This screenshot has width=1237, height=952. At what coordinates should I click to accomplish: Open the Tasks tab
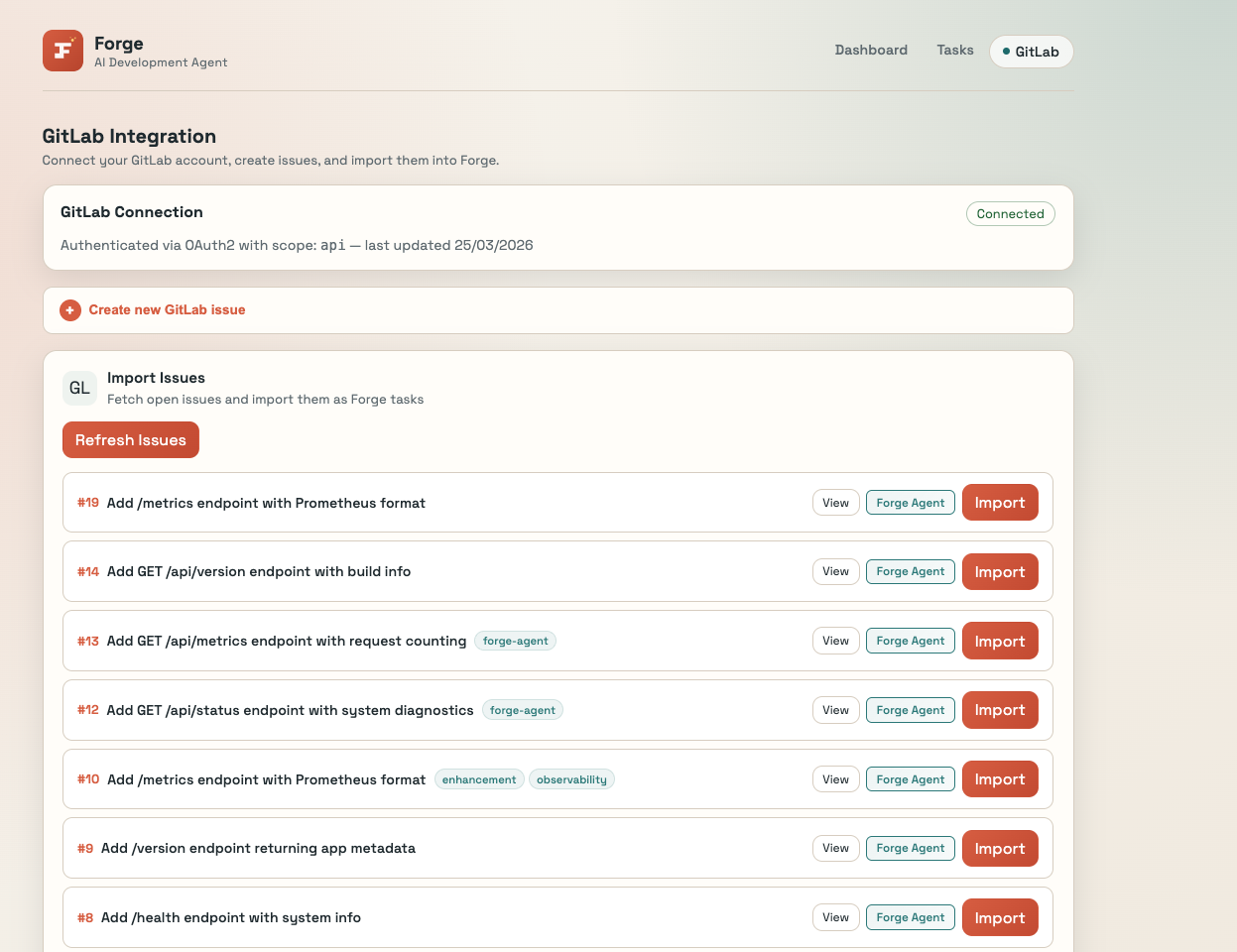pyautogui.click(x=955, y=51)
